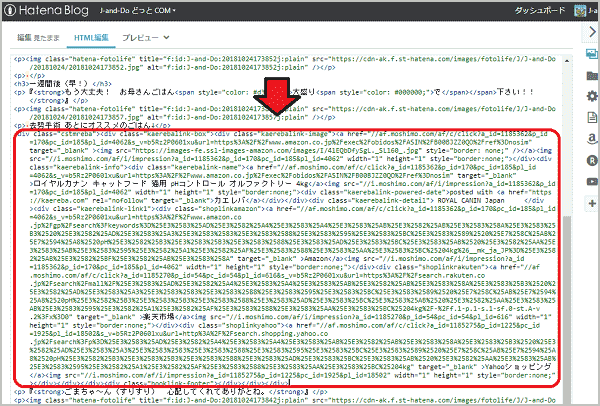600x406 pixels.
Task: Expand the プレビュー dropdown arrow
Action: pyautogui.click(x=166, y=38)
